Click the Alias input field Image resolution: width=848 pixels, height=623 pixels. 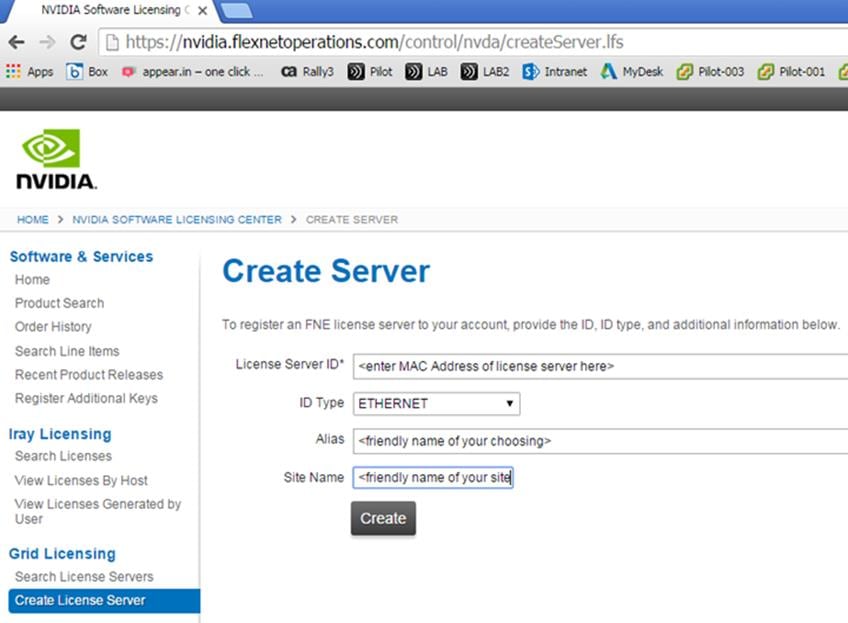pyautogui.click(x=600, y=441)
